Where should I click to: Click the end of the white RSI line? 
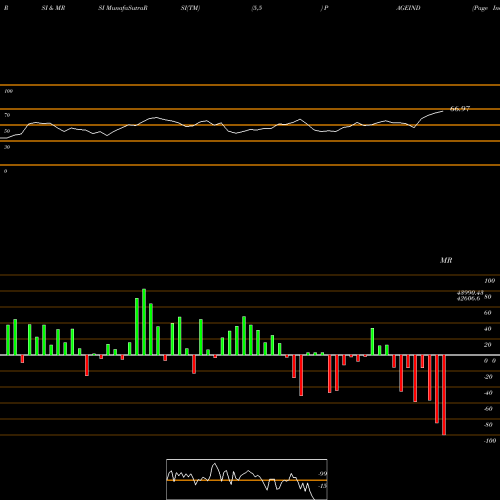(x=443, y=111)
